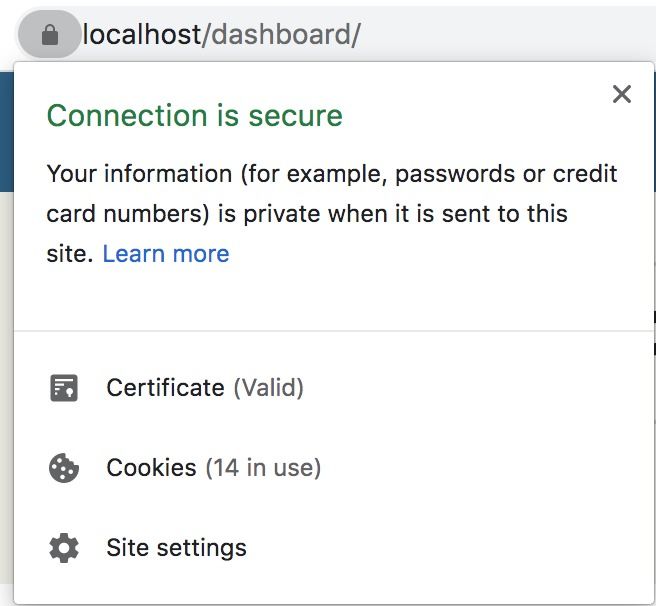Click the word Certificate in the popup
This screenshot has height=606, width=656.
click(x=166, y=388)
